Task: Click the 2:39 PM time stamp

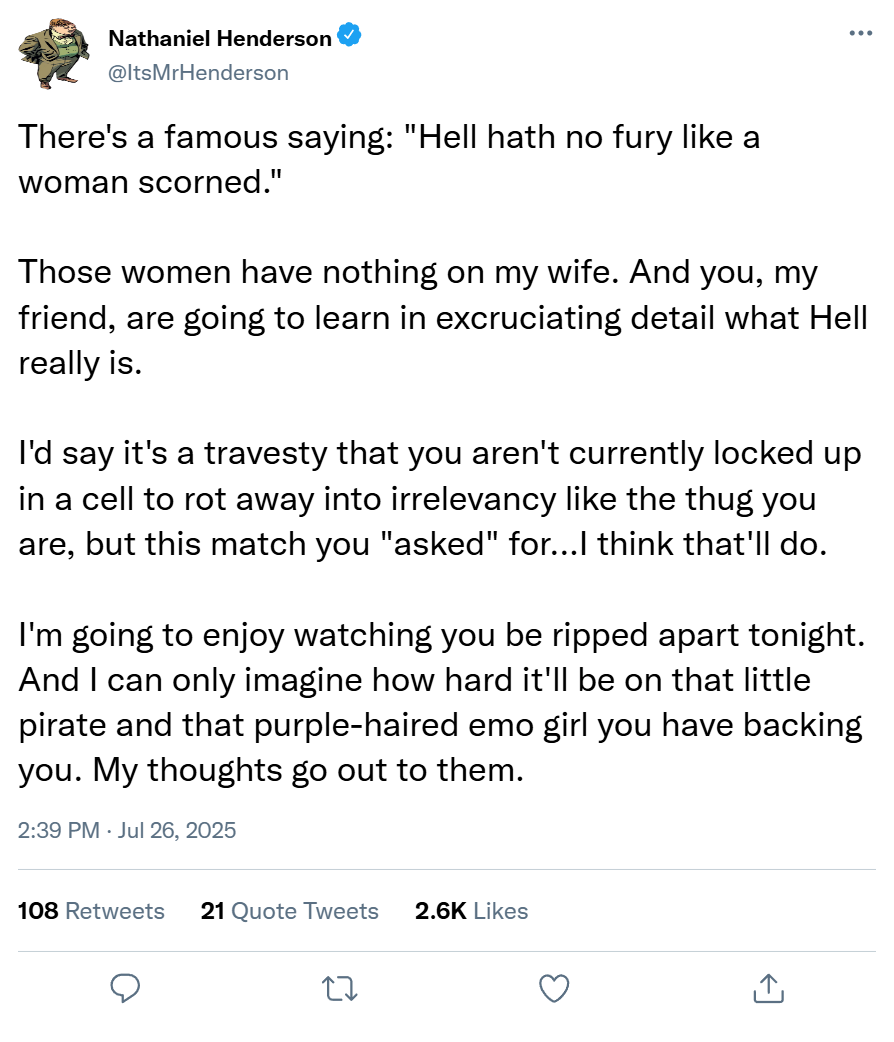Action: (58, 830)
